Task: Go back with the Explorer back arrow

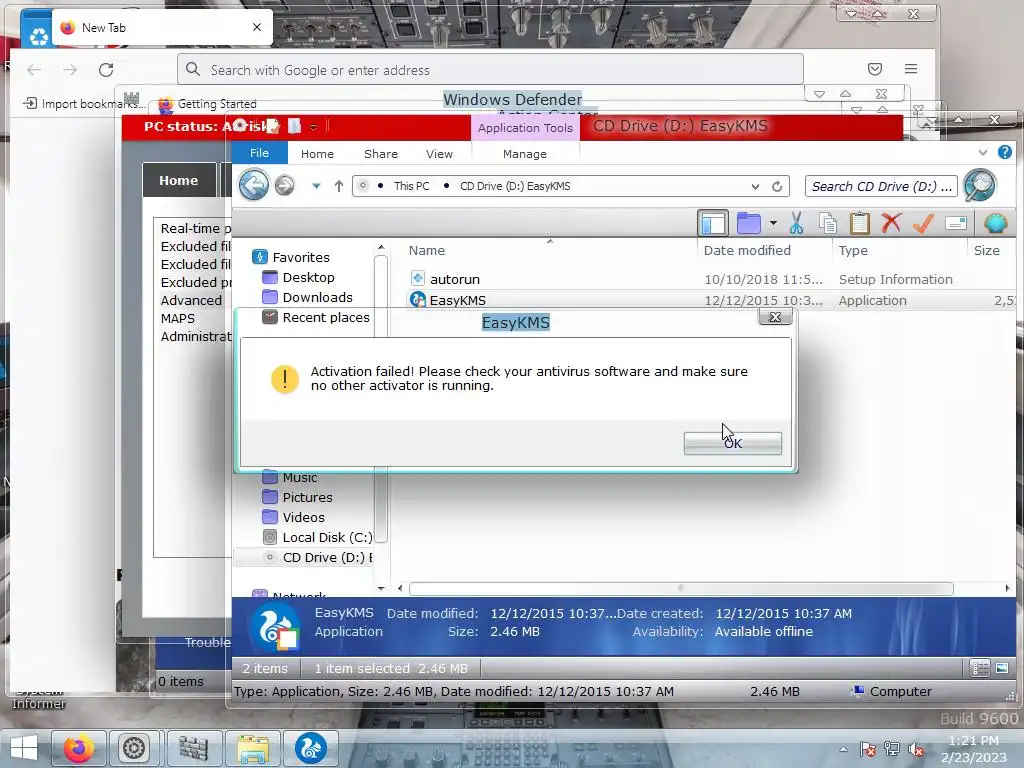Action: pyautogui.click(x=253, y=185)
